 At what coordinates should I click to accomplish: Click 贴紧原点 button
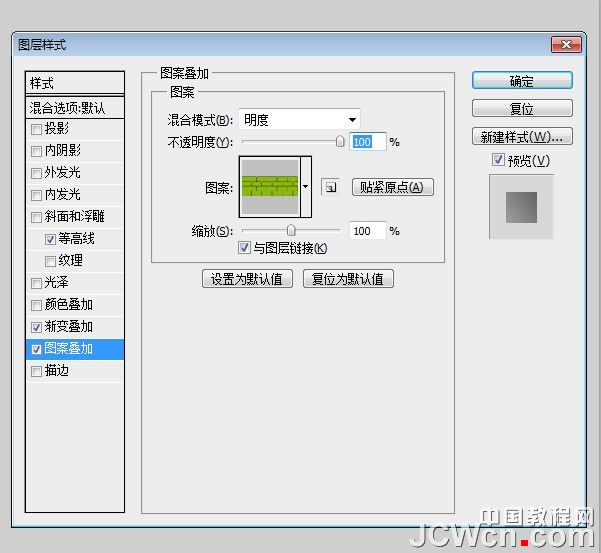tap(392, 187)
